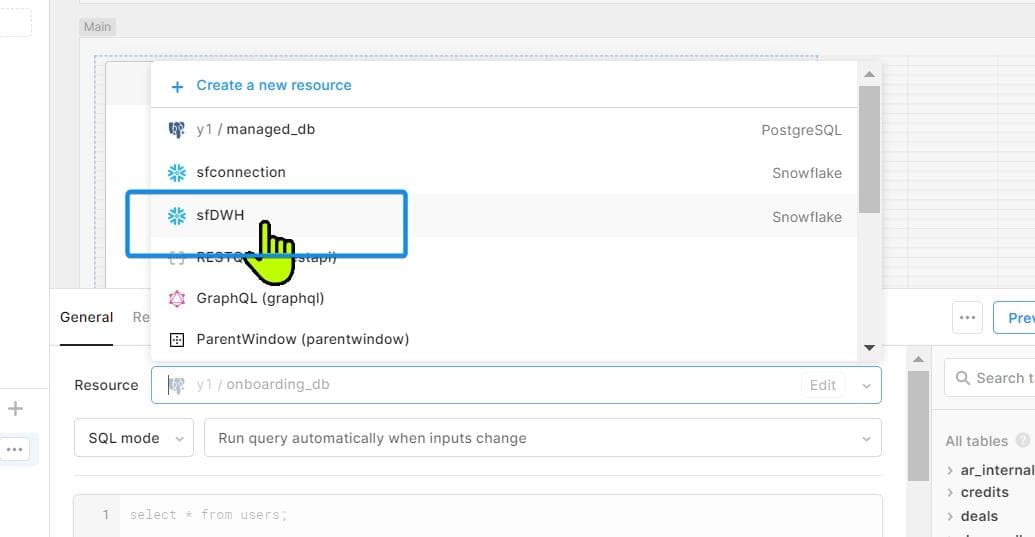Expand the Resource selector chevron

pyautogui.click(x=865, y=385)
